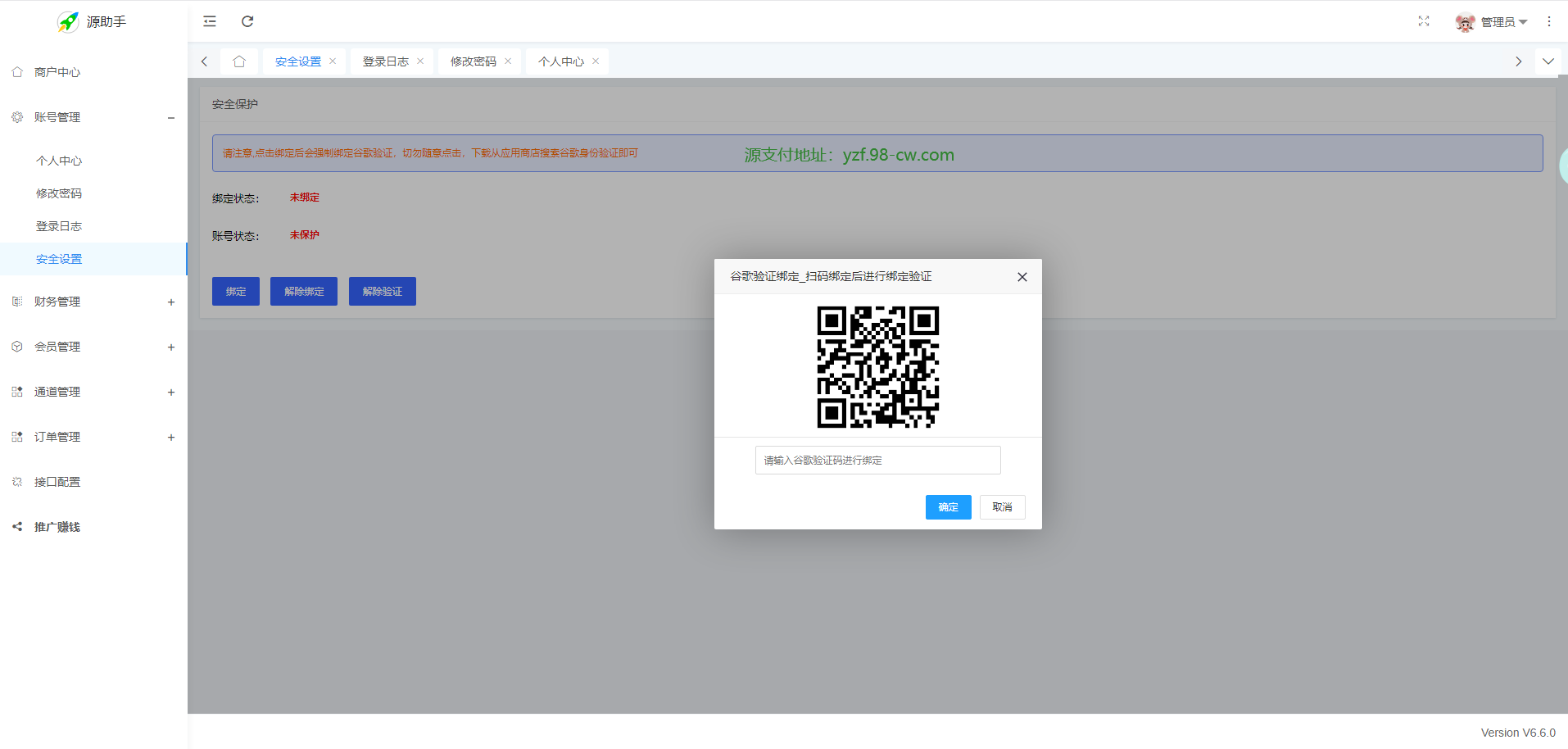Click the 安全保护 panel heading
This screenshot has width=1568, height=749.
pyautogui.click(x=235, y=104)
